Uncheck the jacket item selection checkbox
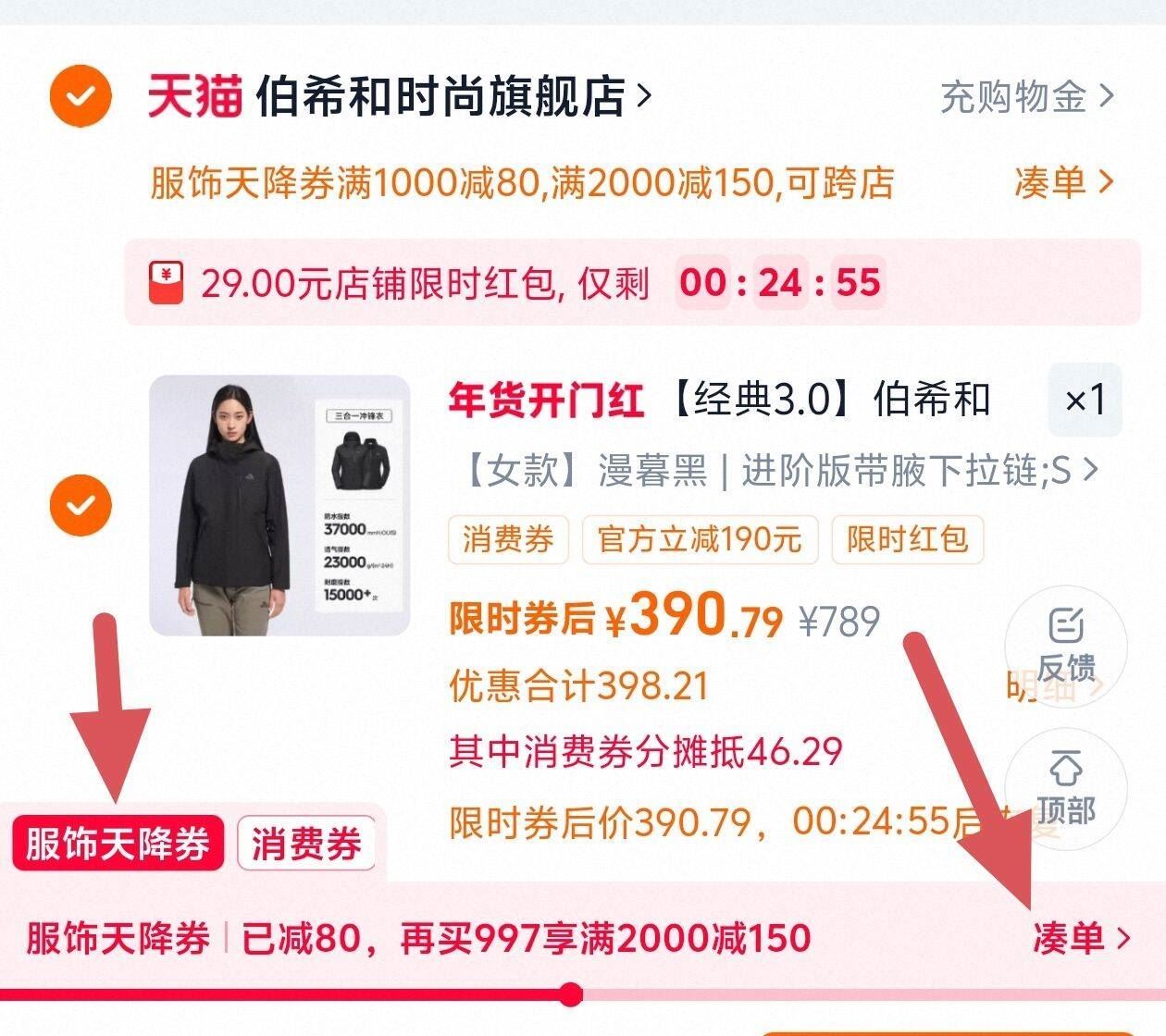Viewport: 1166px width, 1036px height. (x=81, y=505)
